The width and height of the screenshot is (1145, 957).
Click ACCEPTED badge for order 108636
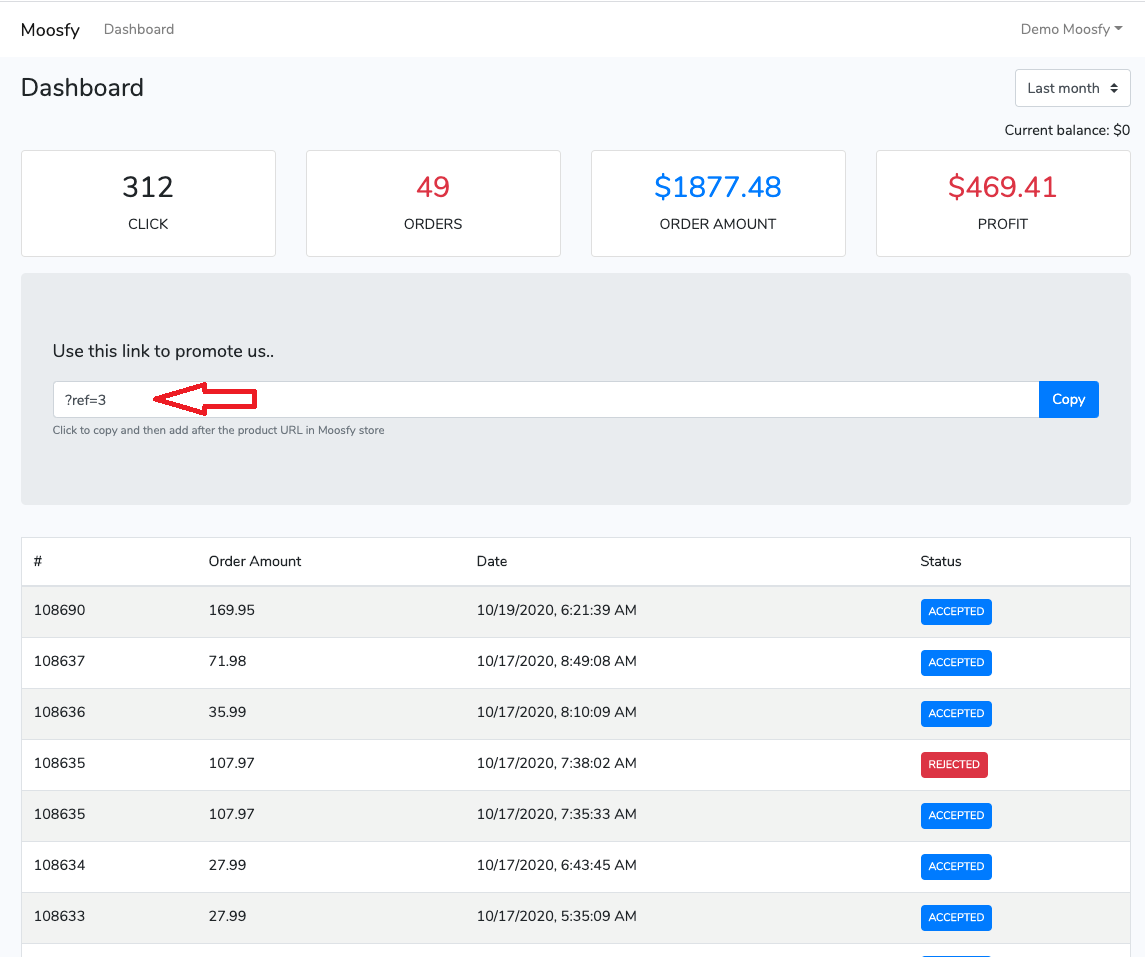click(956, 714)
